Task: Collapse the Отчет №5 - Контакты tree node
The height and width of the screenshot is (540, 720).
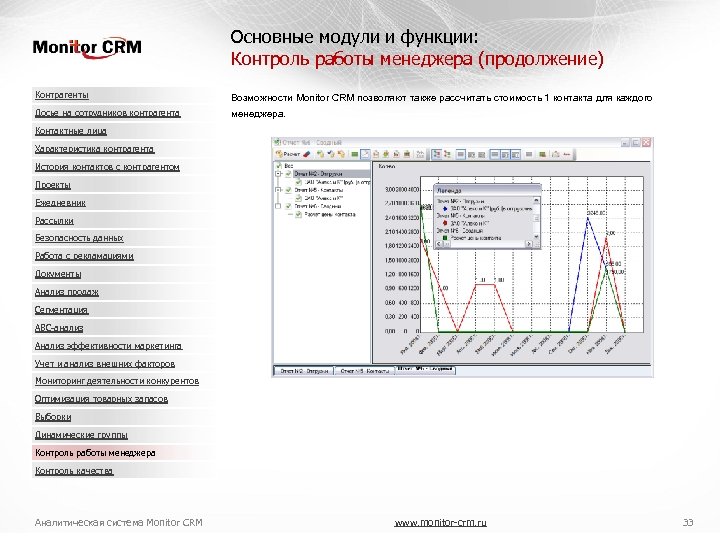Action: [278, 190]
